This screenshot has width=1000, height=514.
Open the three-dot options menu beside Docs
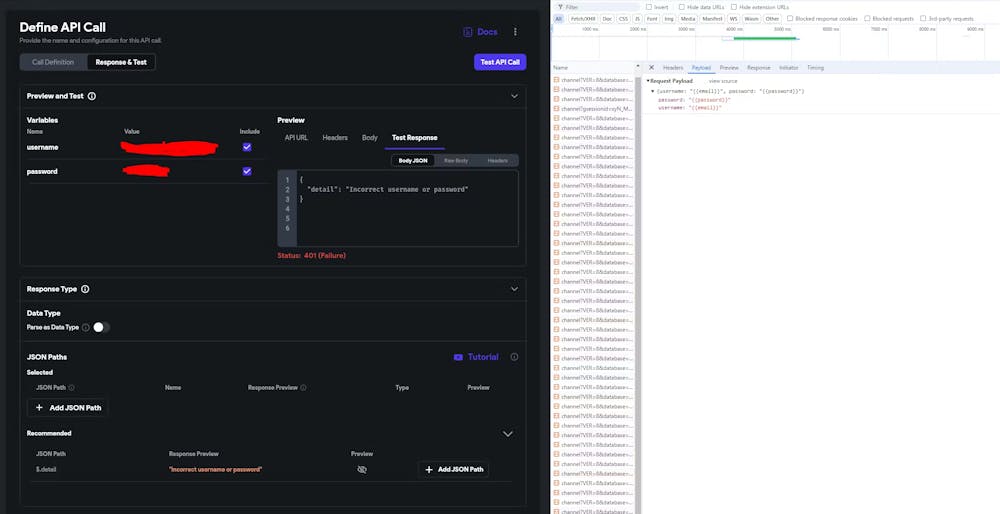(x=515, y=32)
